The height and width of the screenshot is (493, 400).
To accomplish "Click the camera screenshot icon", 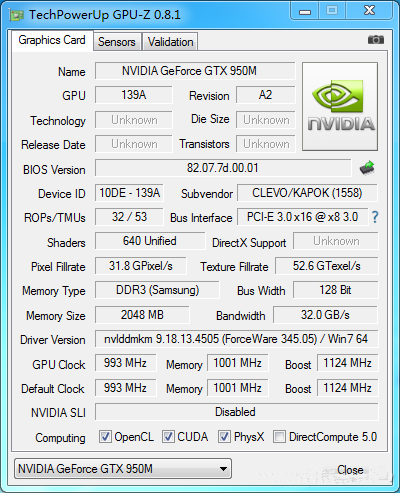I will [x=376, y=40].
